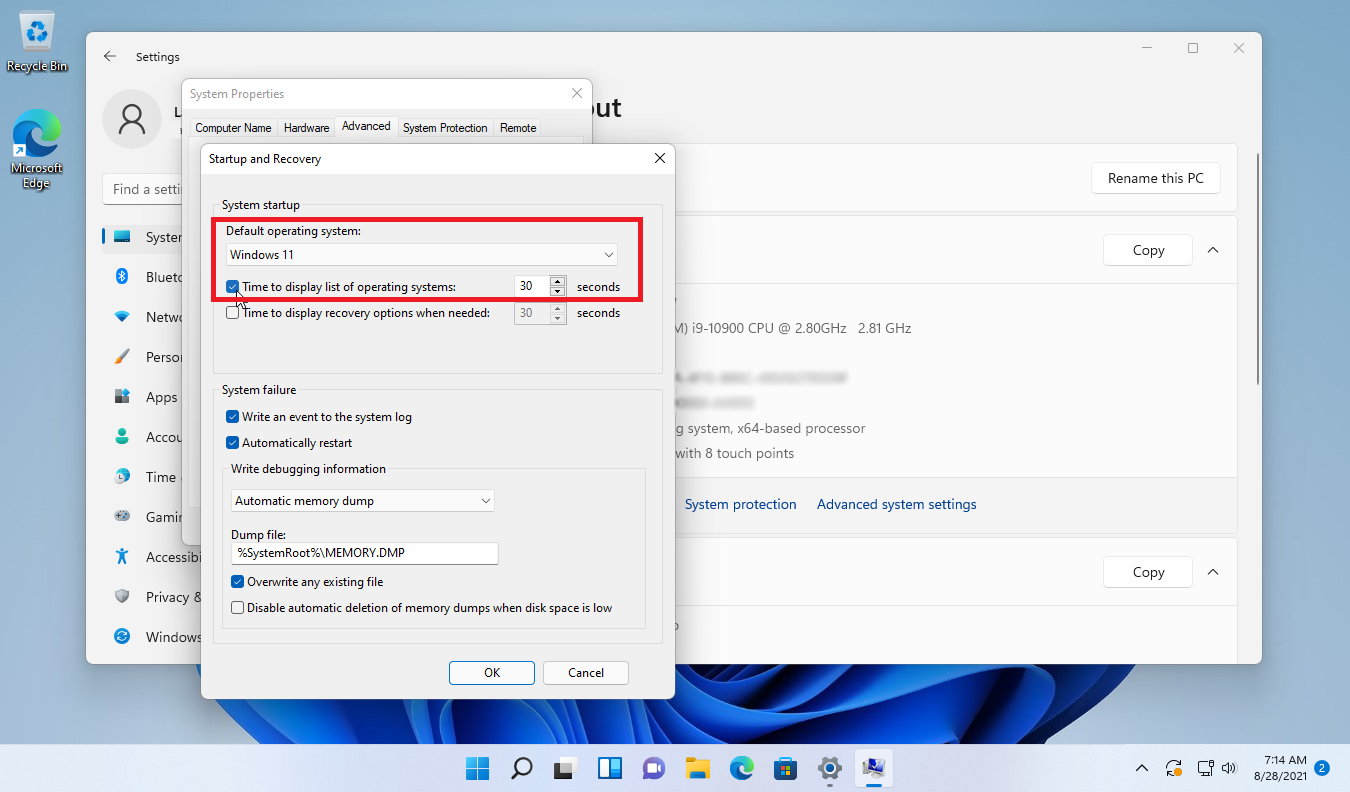Switch to Settings gear on taskbar
1350x792 pixels.
point(829,768)
